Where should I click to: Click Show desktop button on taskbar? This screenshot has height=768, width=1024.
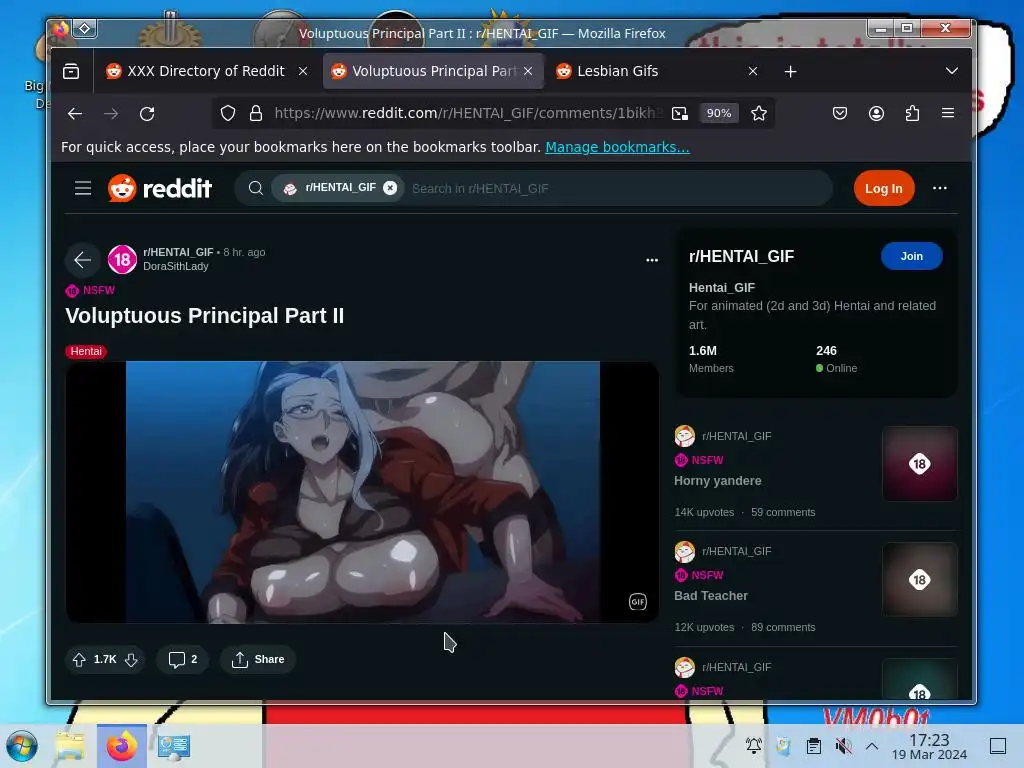(998, 746)
